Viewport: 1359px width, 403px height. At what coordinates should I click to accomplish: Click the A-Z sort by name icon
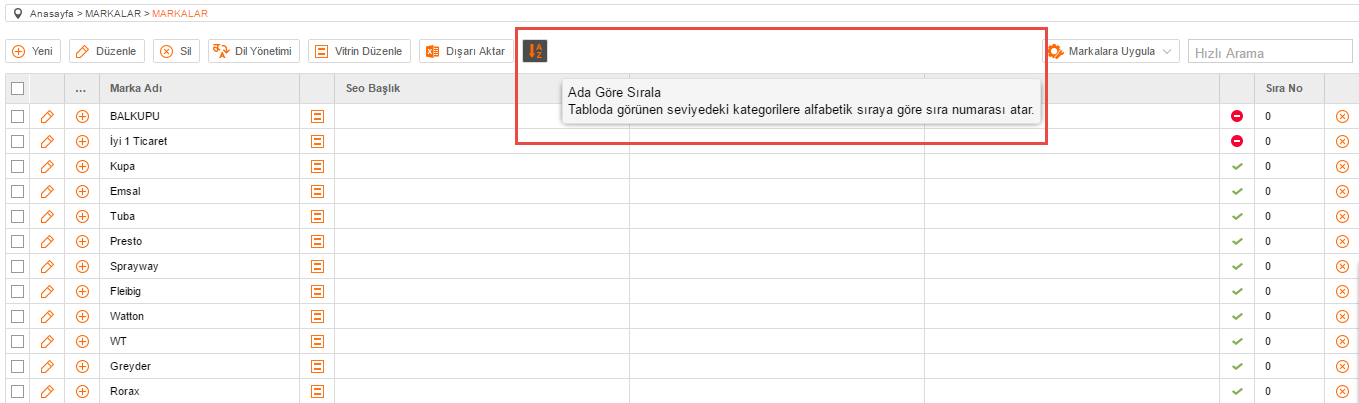tap(535, 51)
